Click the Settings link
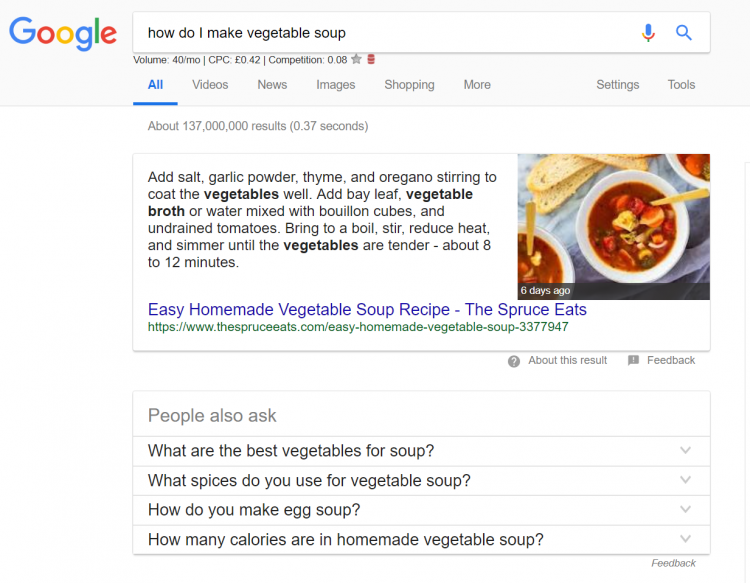This screenshot has height=583, width=750. [x=618, y=85]
